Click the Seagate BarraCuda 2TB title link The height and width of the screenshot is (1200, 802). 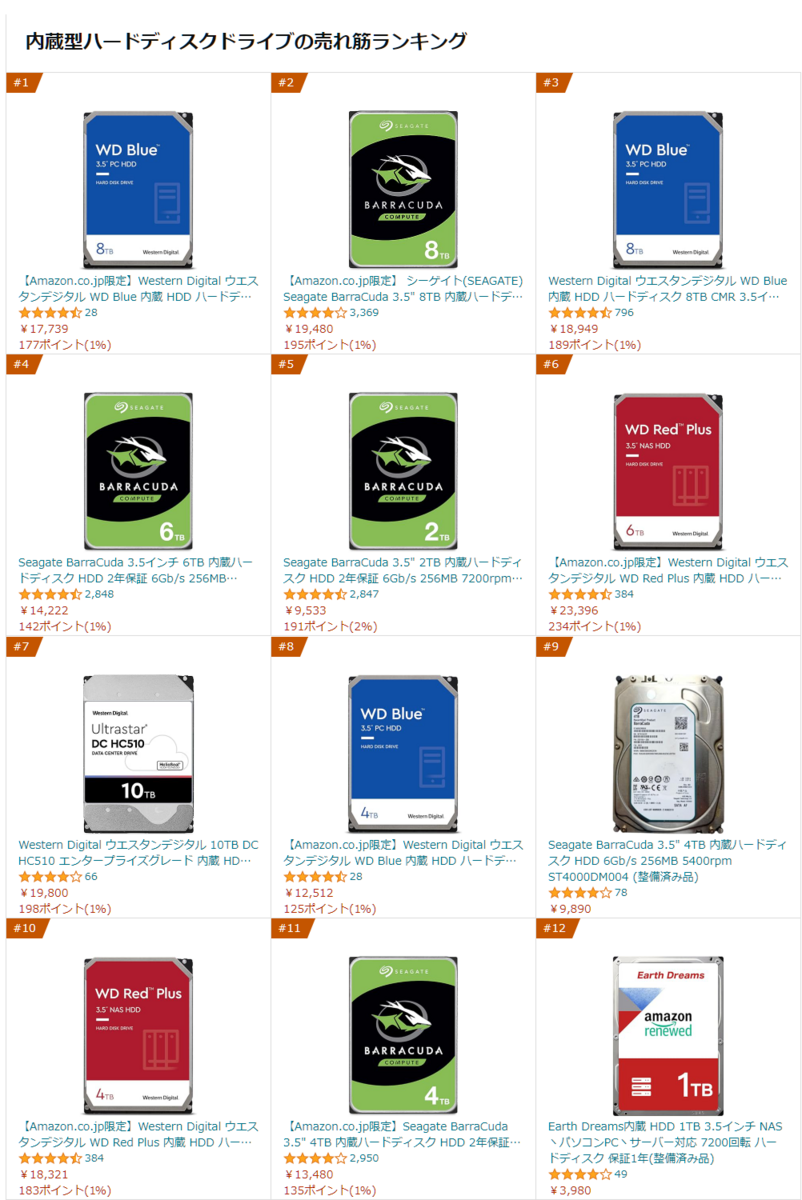(403, 570)
